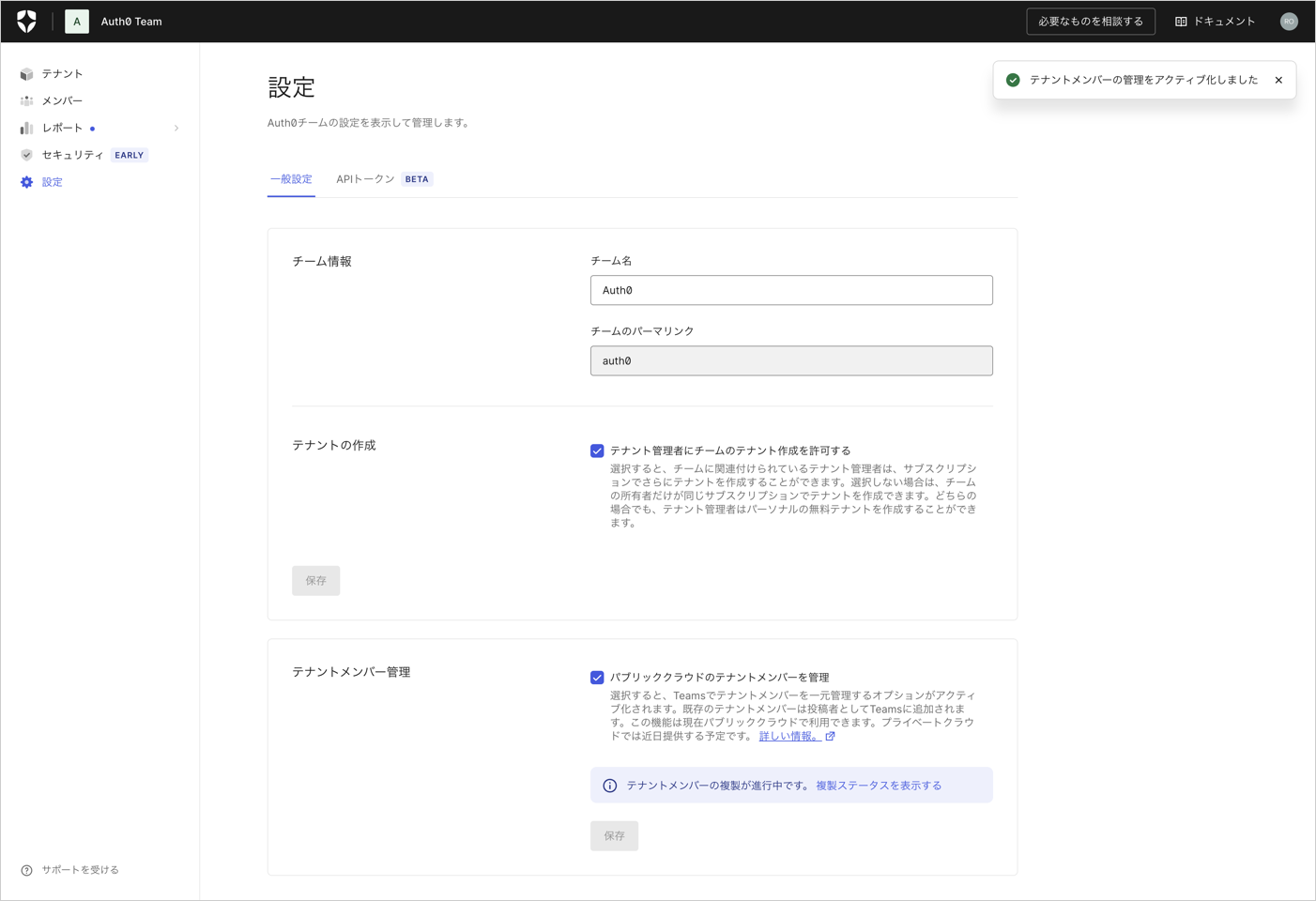Open the 詳しい情報 link
This screenshot has width=1316, height=901.
click(x=789, y=737)
